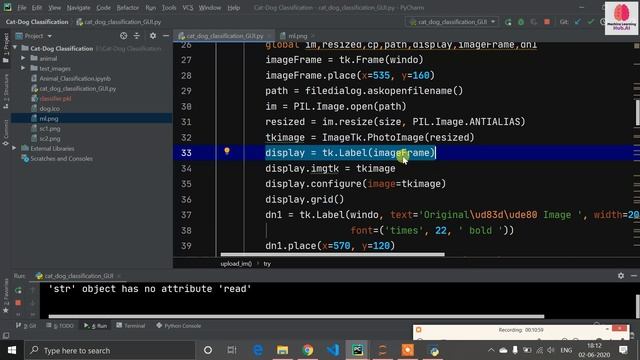This screenshot has height=360, width=640.
Task: Open the Code menu
Action: point(103,8)
